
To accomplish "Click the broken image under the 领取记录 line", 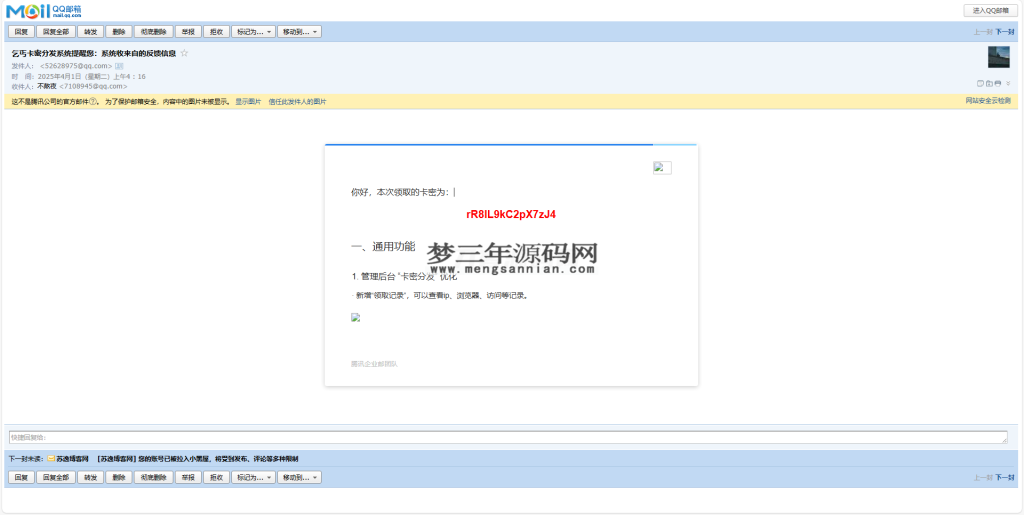I will tap(355, 318).
